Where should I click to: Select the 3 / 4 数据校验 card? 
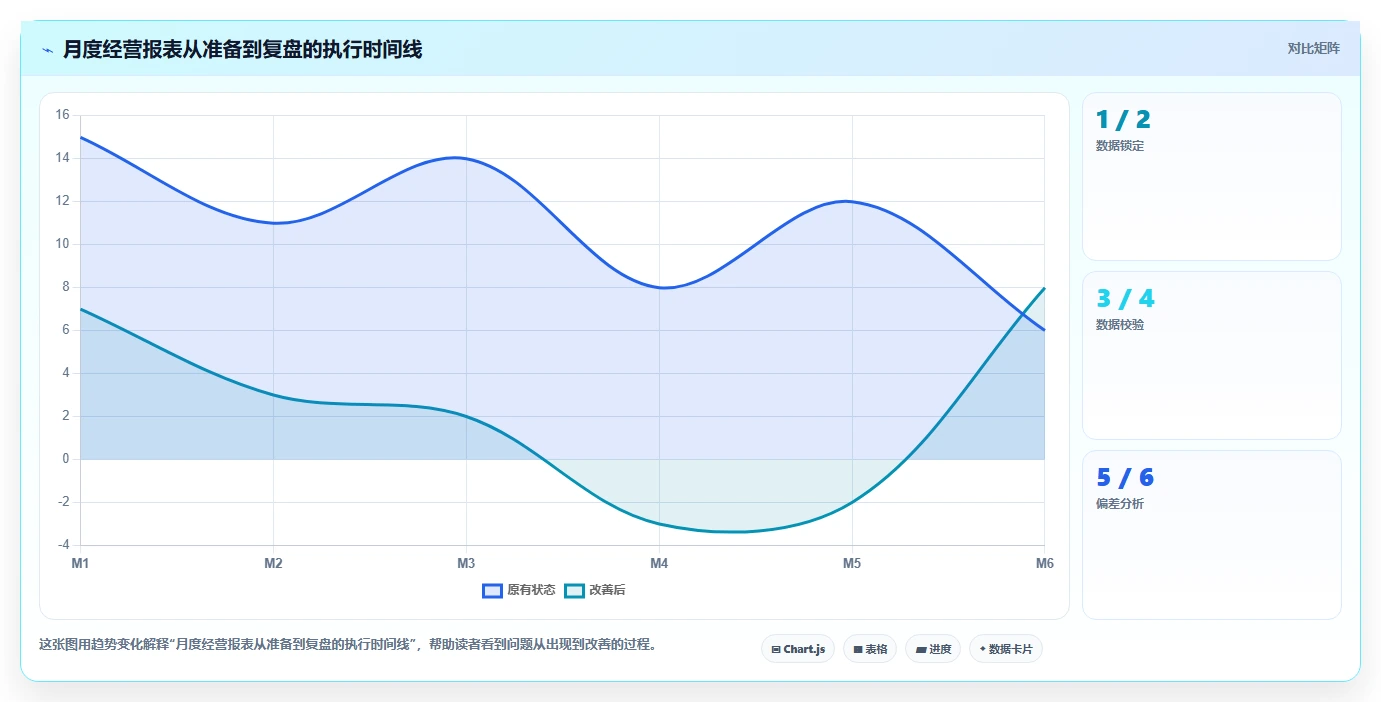point(1212,356)
